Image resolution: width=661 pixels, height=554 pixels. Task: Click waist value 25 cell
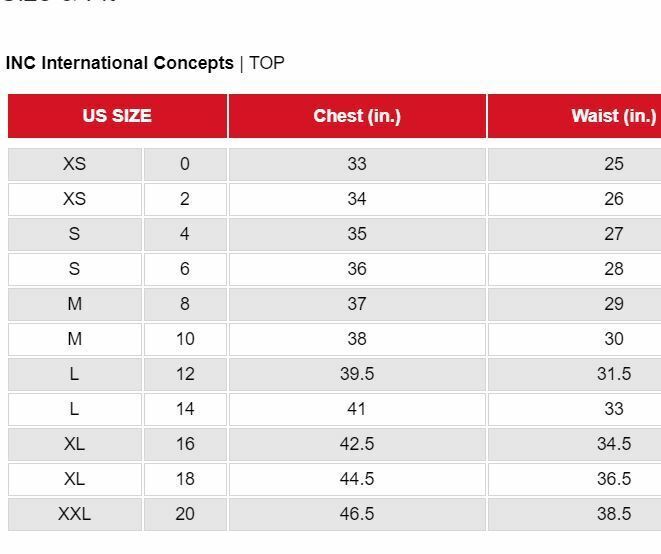(574, 164)
